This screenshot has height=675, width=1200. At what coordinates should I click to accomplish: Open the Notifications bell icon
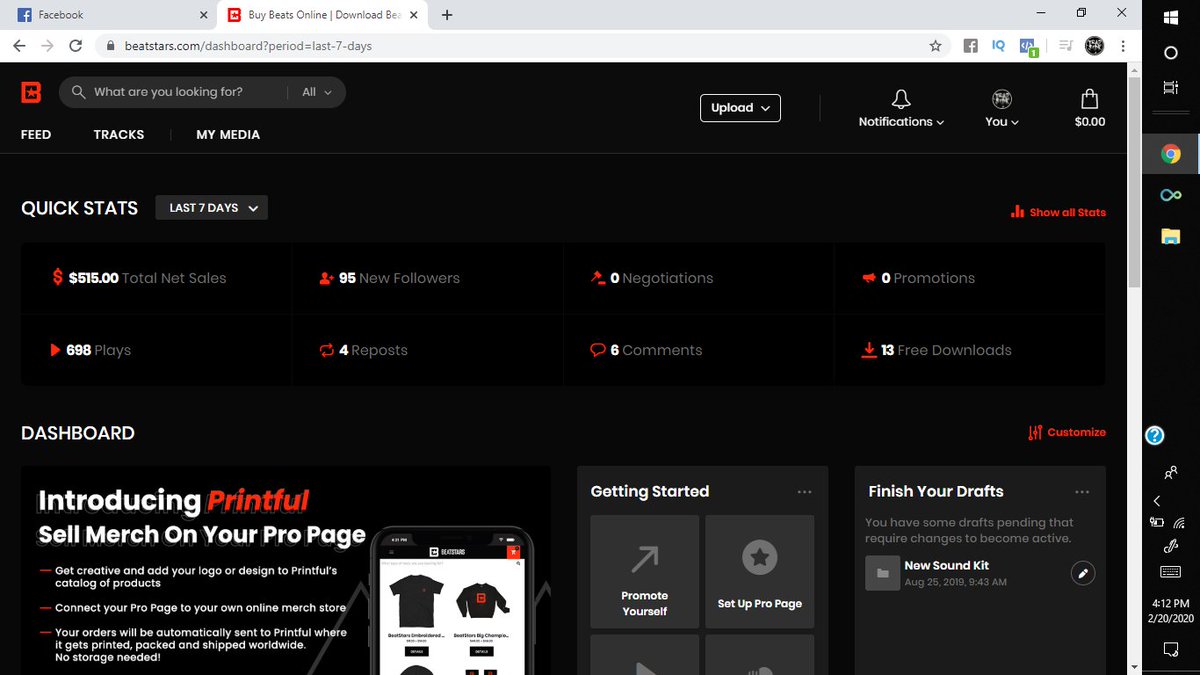pyautogui.click(x=901, y=99)
